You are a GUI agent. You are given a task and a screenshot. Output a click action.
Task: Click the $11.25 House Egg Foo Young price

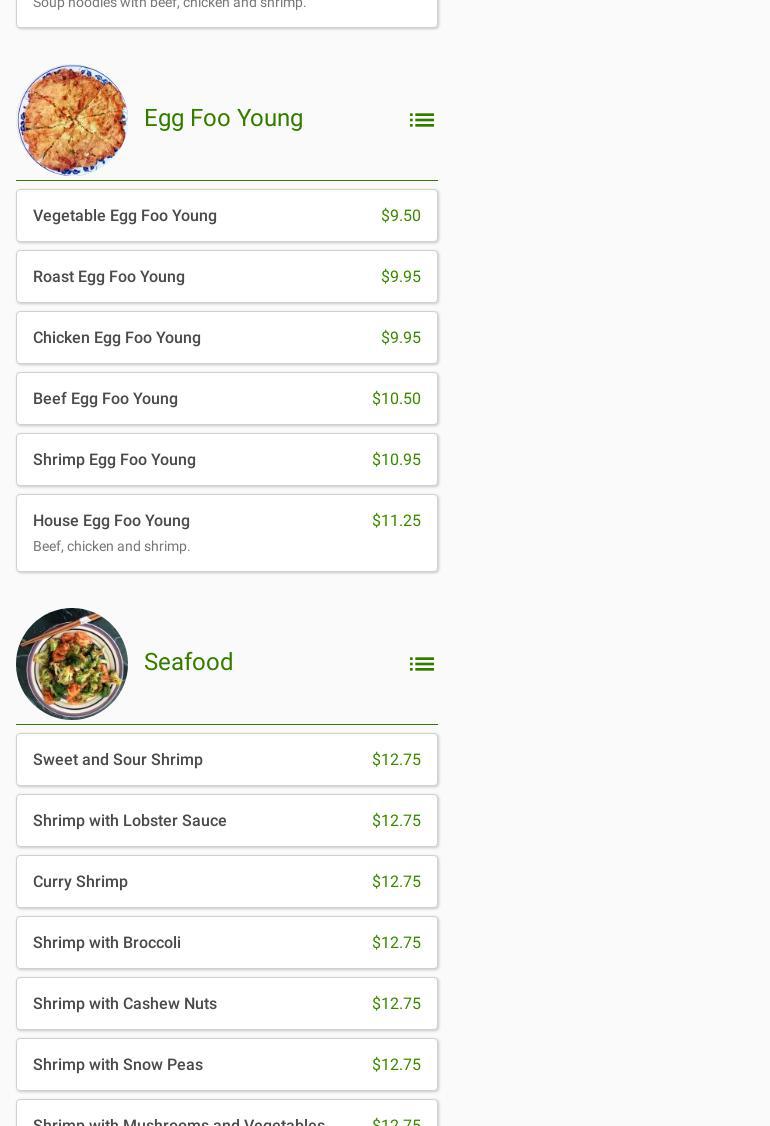(x=396, y=521)
